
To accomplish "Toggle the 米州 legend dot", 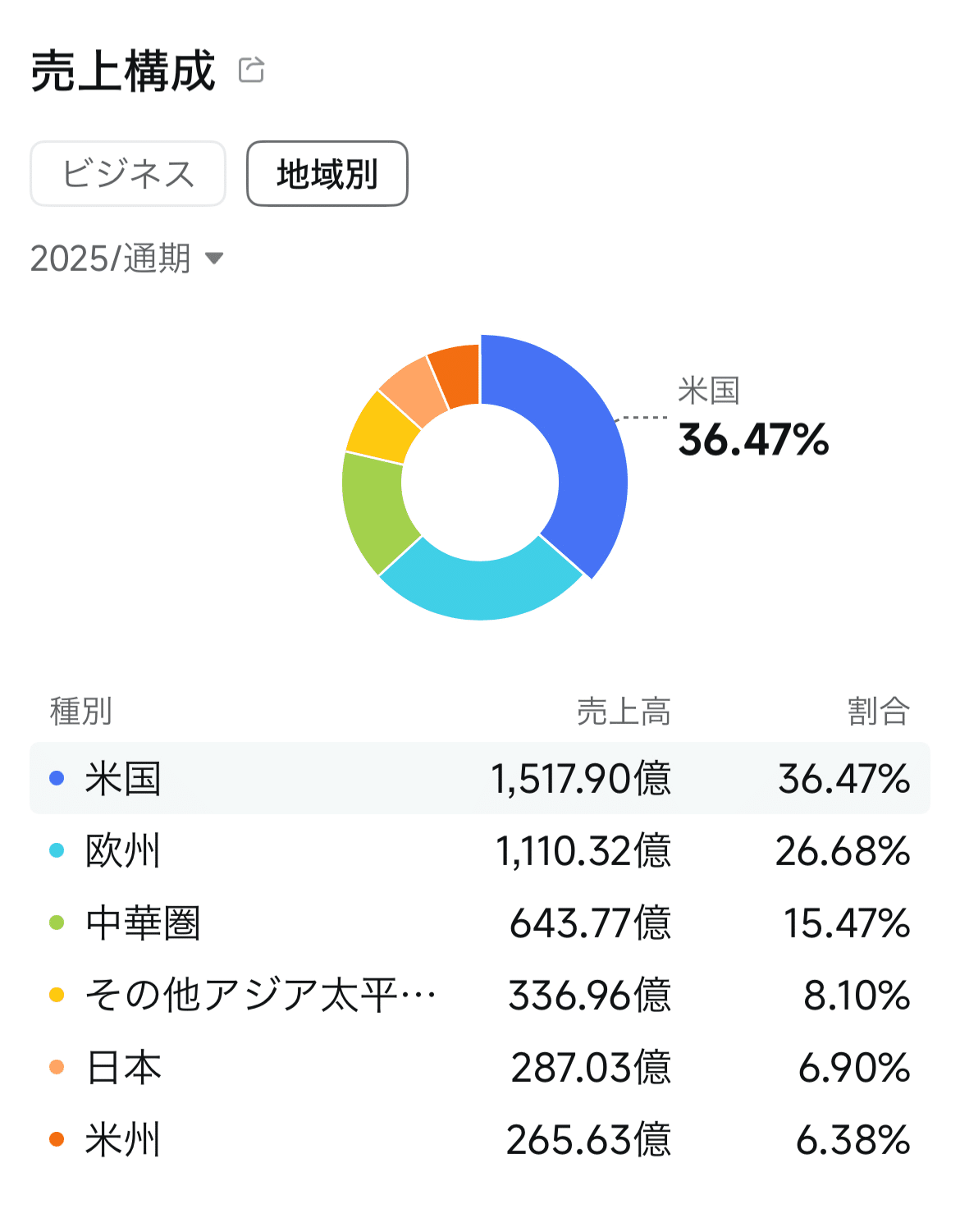I will (x=56, y=1138).
